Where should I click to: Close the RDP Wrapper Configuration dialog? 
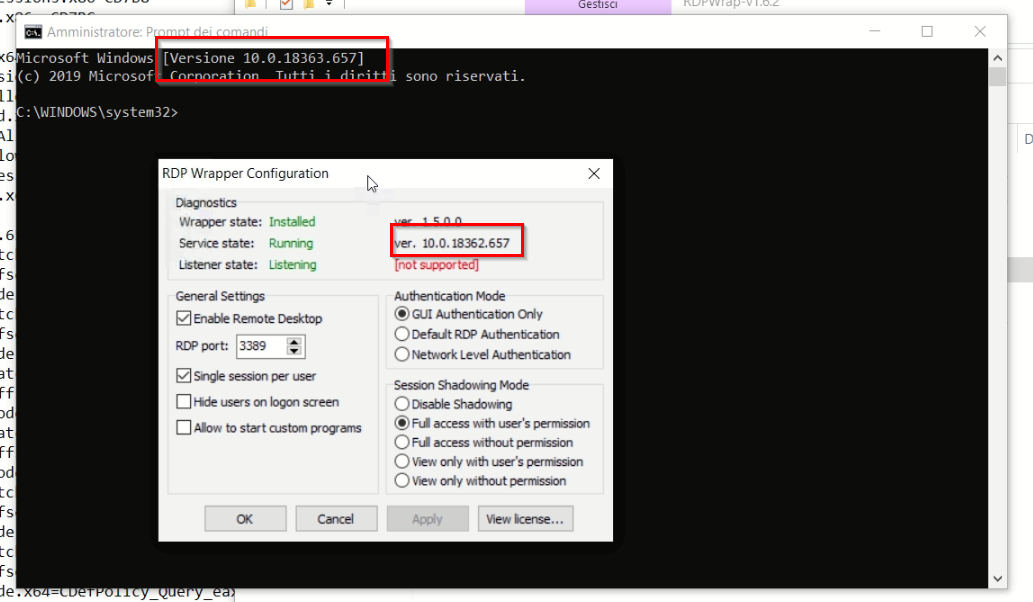594,173
